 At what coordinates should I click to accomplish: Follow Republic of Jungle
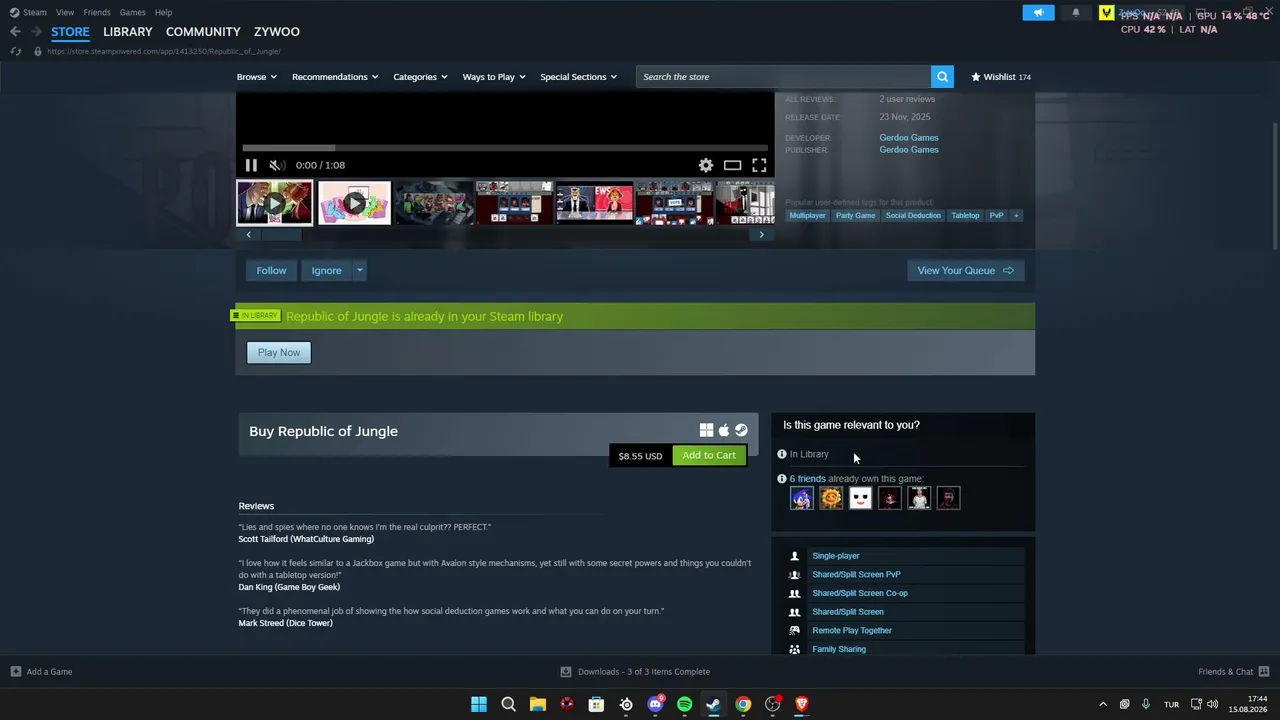pos(271,270)
